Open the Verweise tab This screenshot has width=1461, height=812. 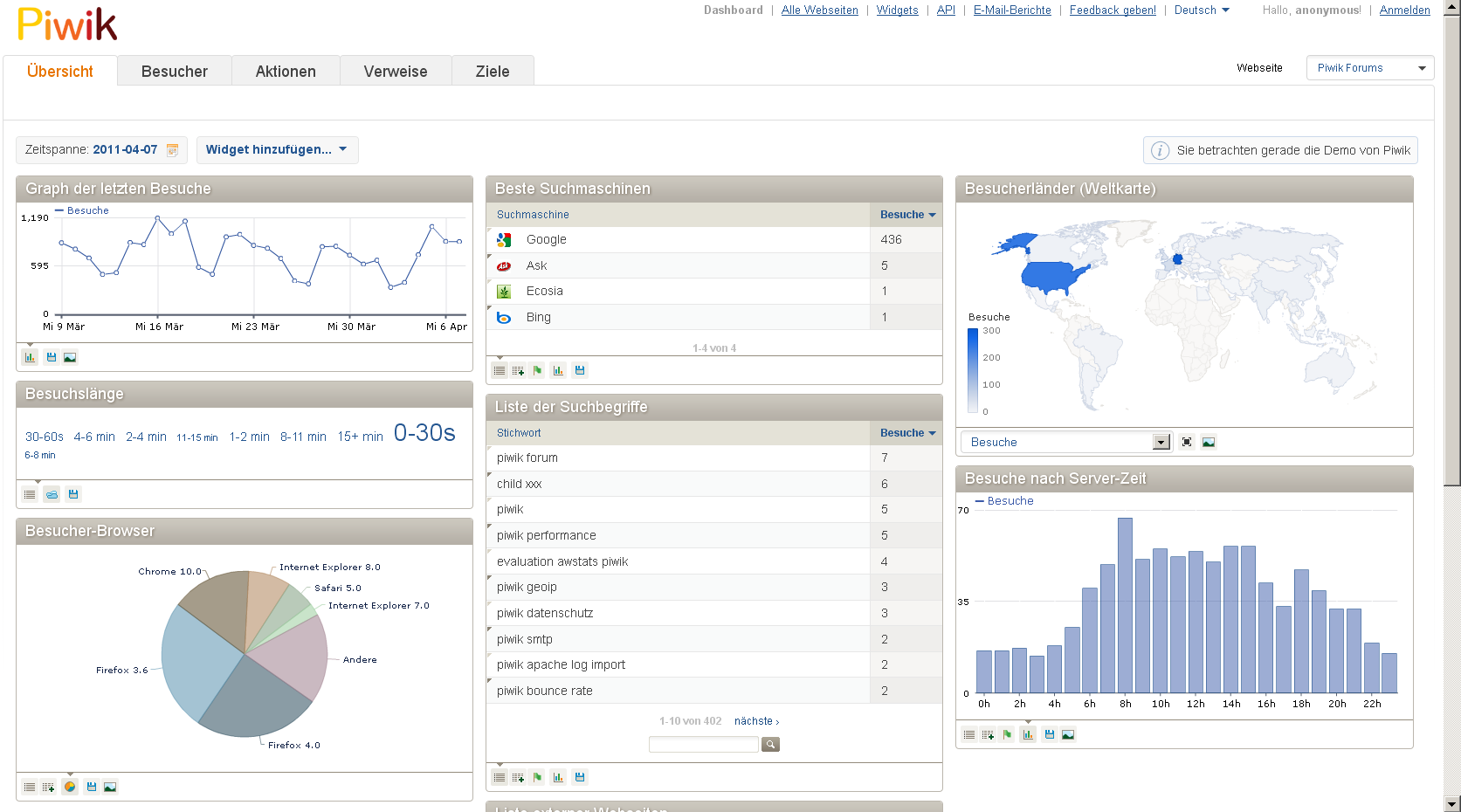[x=396, y=72]
